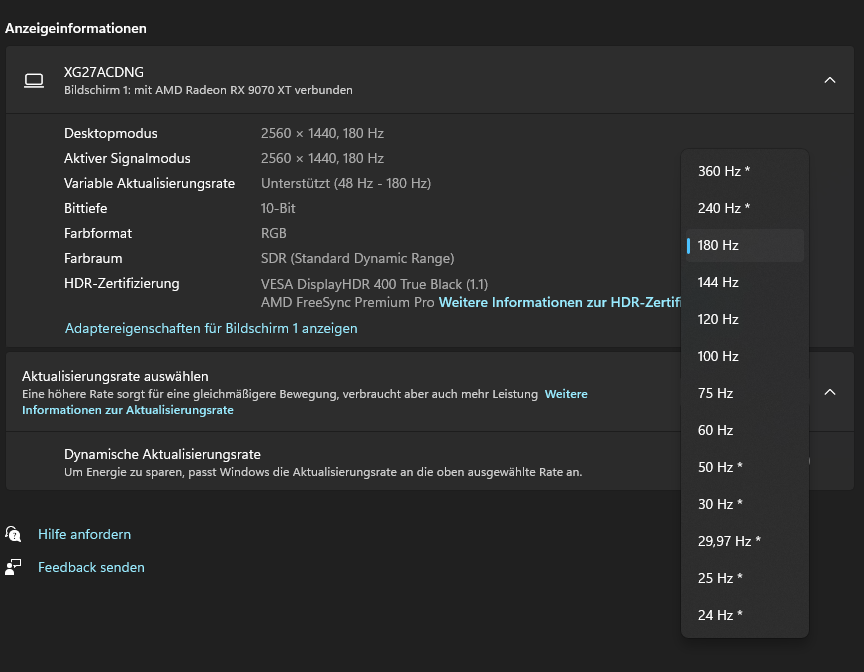
Task: Set refresh rate to 100 Hz
Action: pos(718,356)
